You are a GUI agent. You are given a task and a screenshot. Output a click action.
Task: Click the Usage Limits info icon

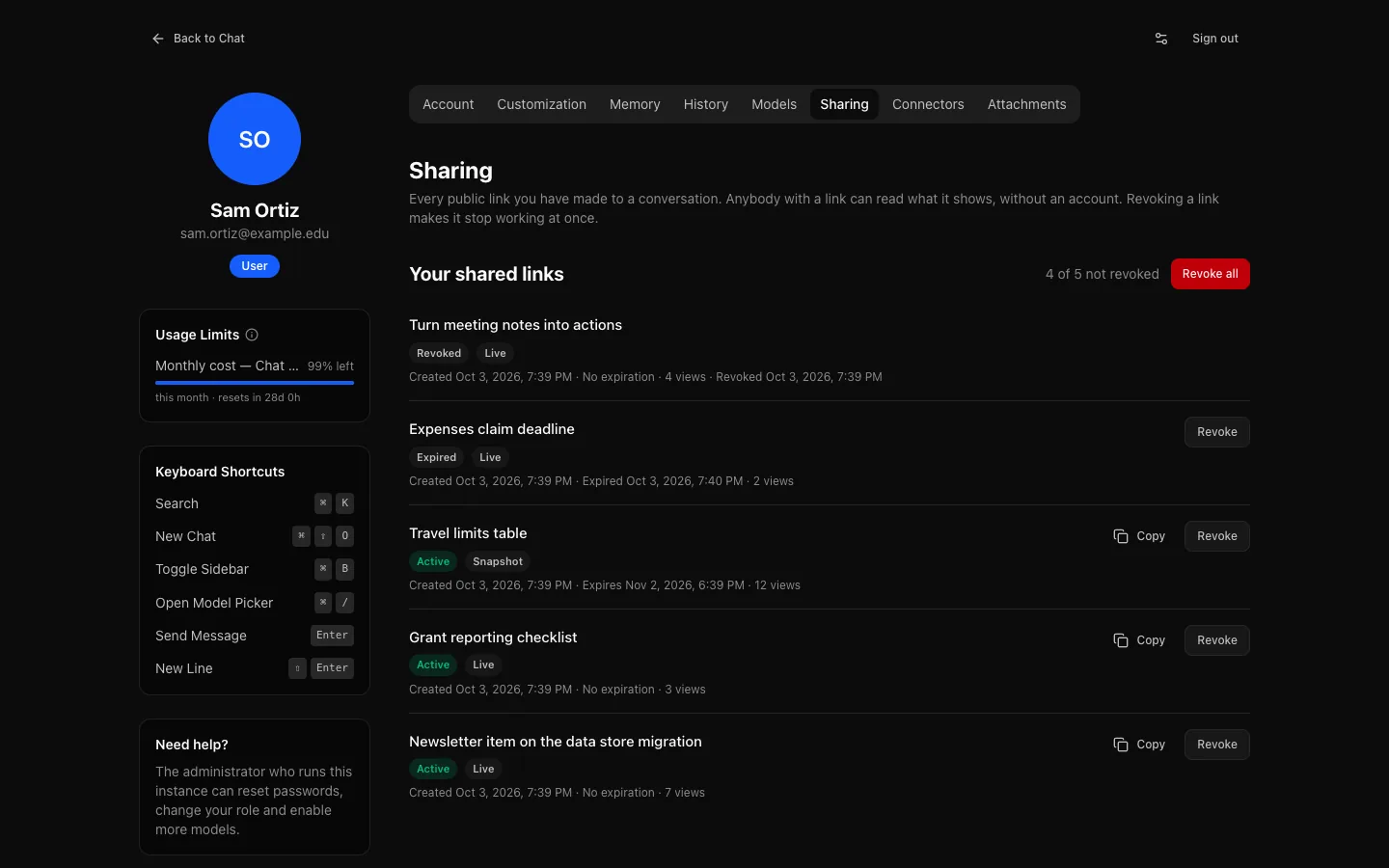tap(252, 335)
